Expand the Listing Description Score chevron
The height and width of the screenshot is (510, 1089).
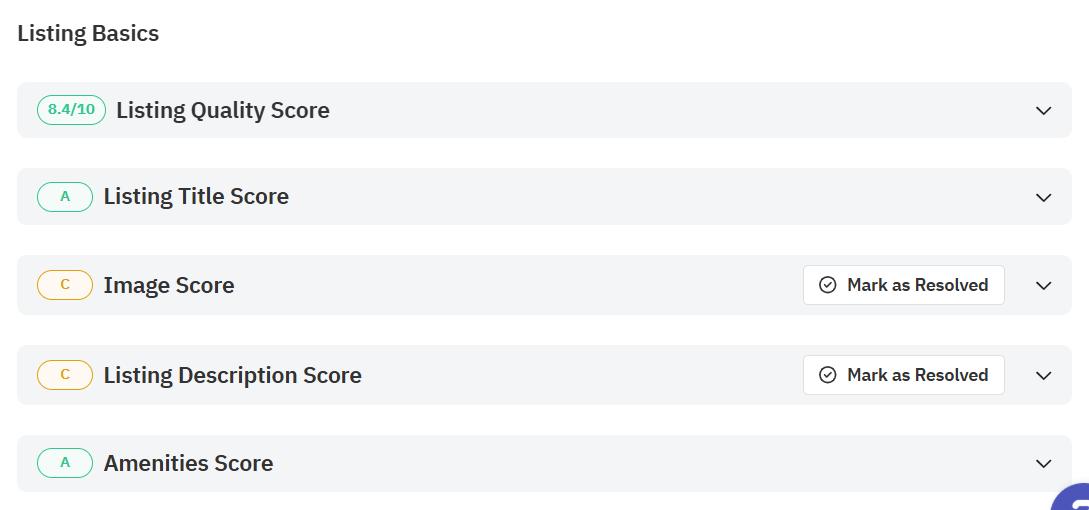click(1044, 375)
